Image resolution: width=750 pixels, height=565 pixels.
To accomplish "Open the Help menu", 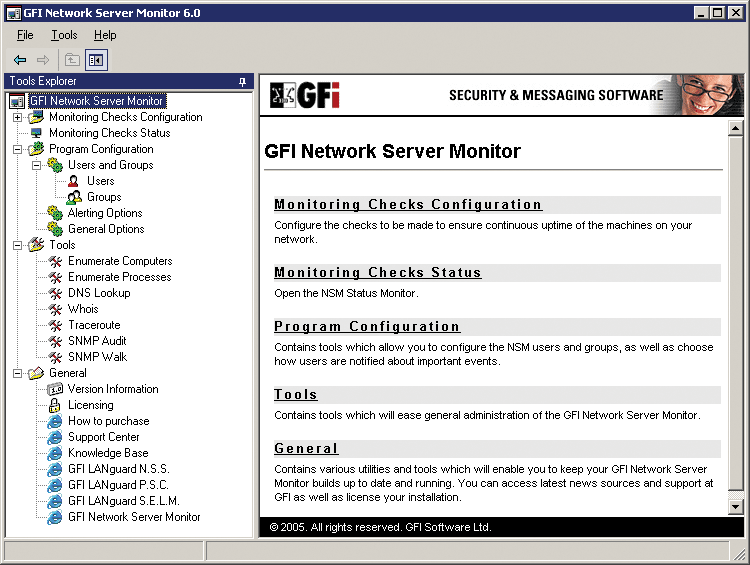I will coord(105,35).
